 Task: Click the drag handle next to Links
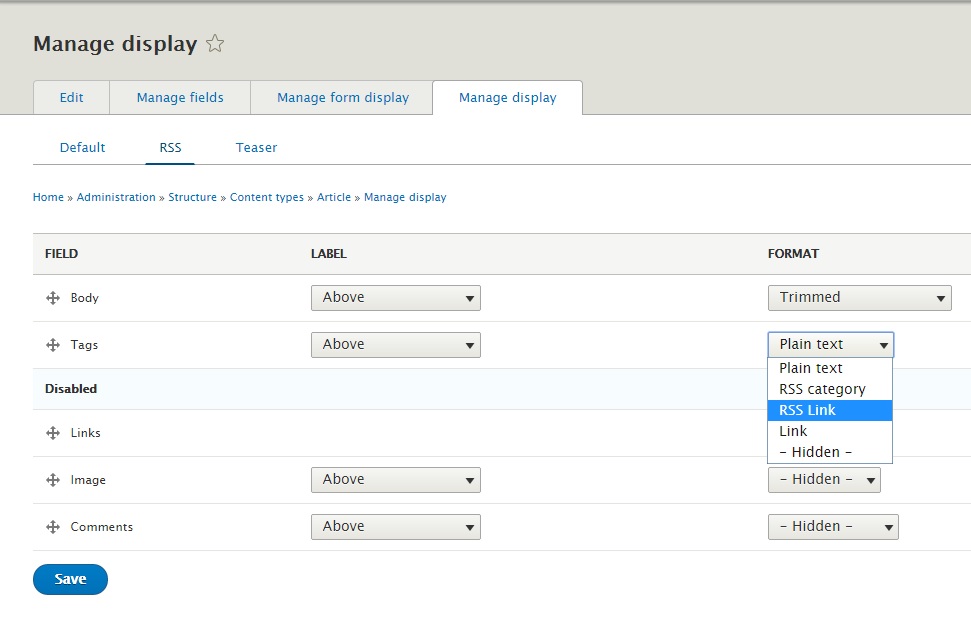coord(53,432)
